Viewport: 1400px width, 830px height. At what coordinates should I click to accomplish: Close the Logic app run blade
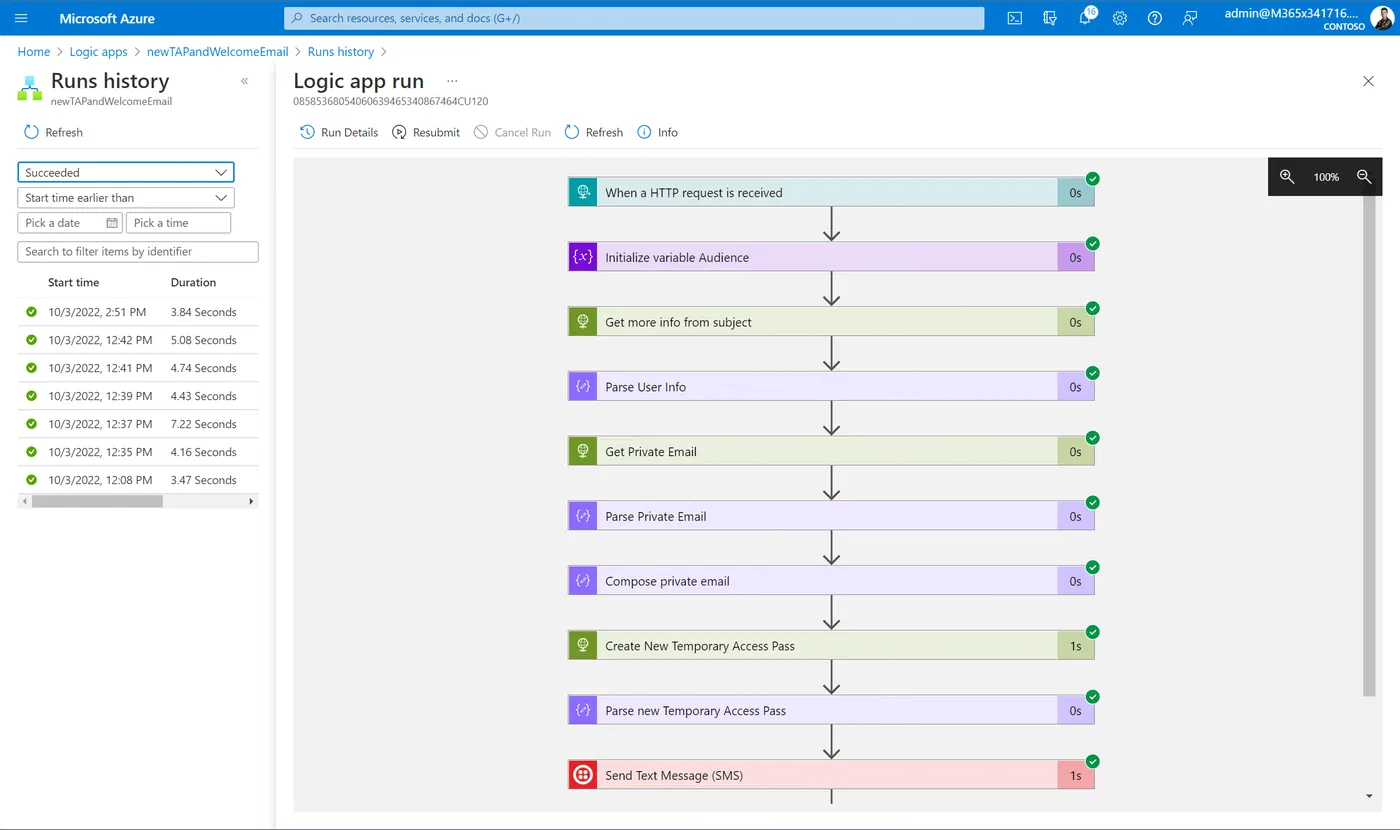1368,81
